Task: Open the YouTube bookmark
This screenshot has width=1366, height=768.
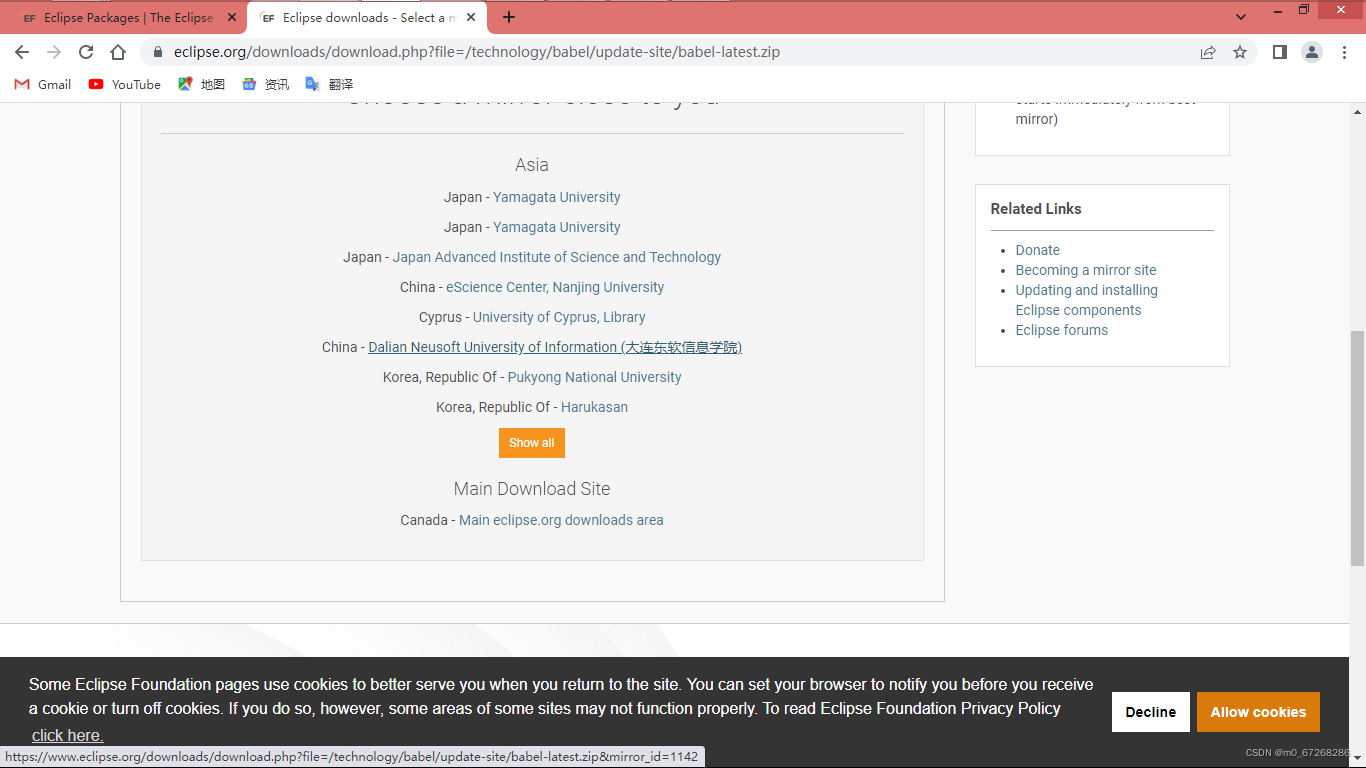Action: coord(125,84)
